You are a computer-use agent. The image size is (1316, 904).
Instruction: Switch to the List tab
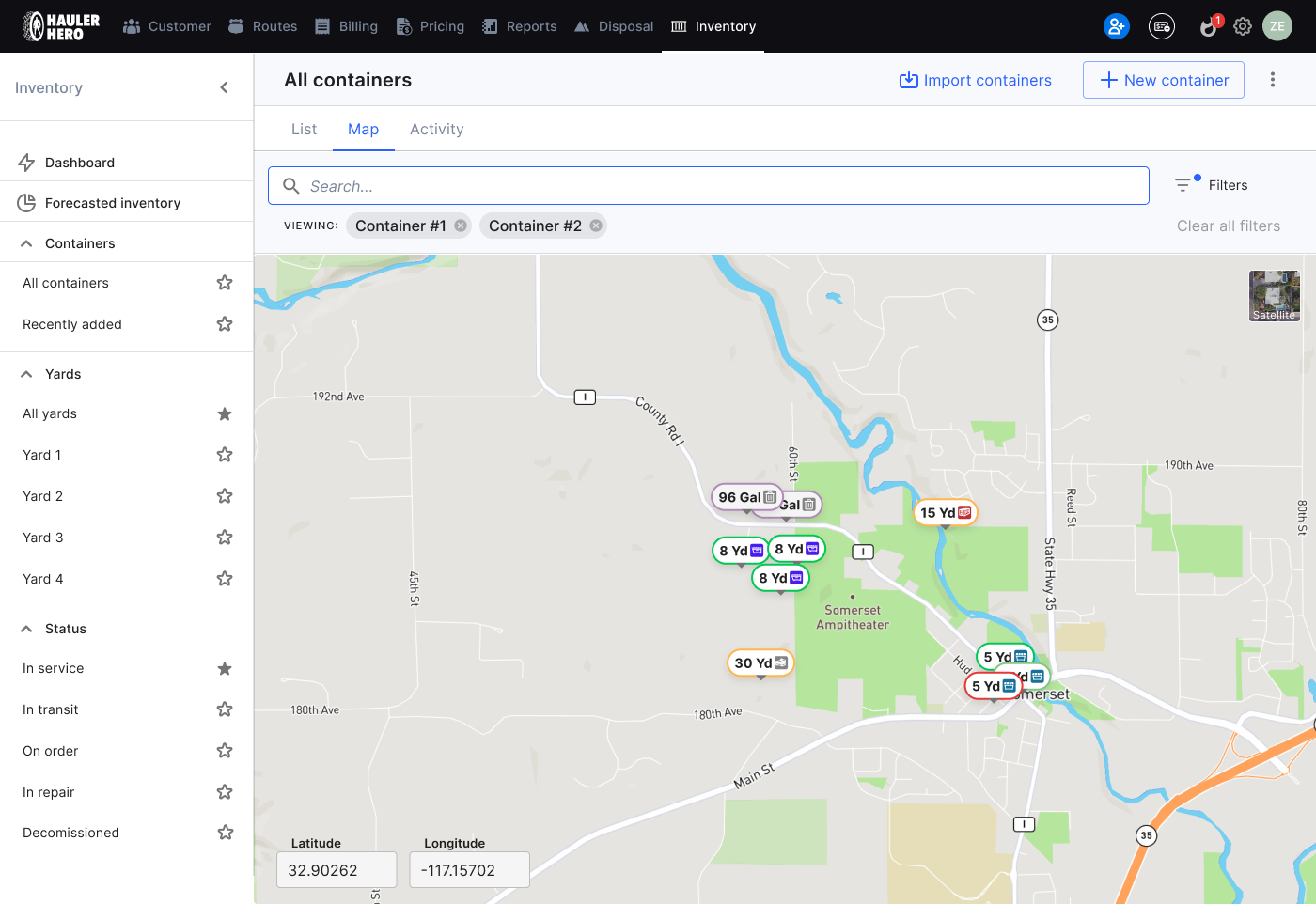pyautogui.click(x=304, y=130)
